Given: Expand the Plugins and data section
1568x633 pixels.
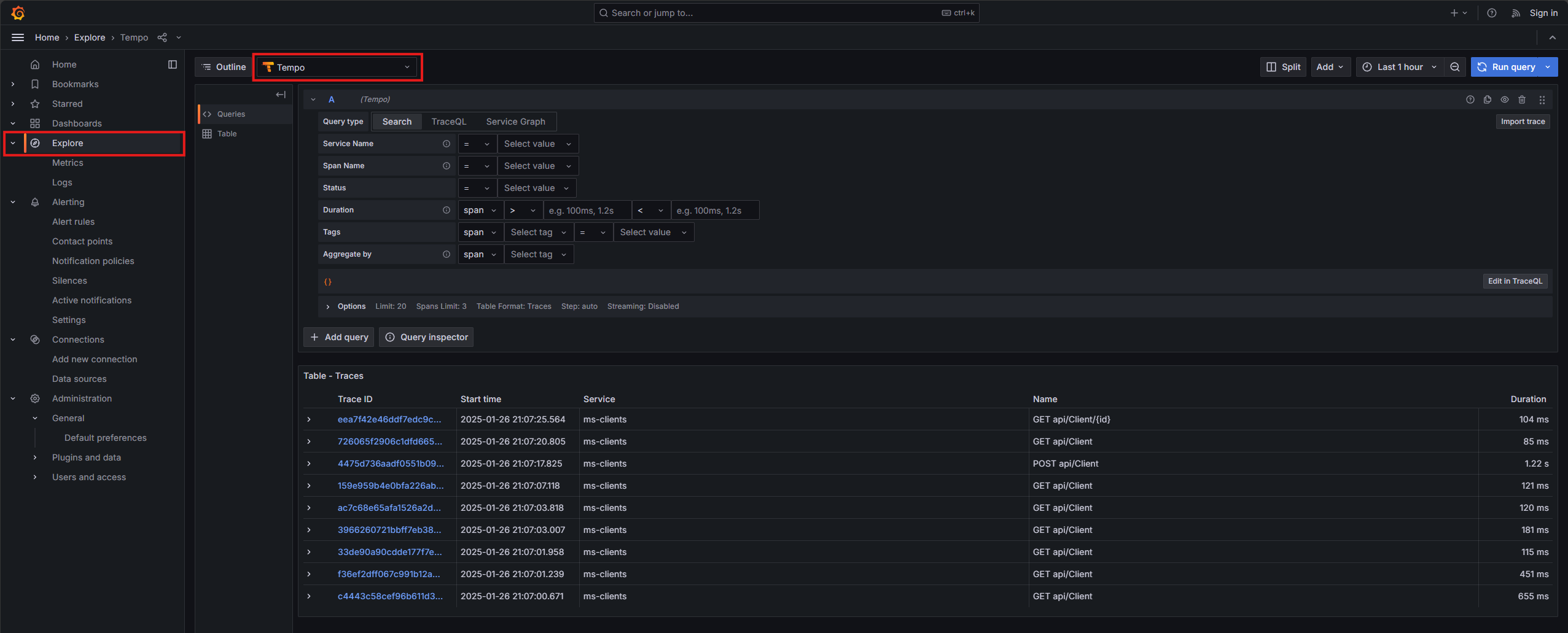Looking at the screenshot, I should [35, 457].
